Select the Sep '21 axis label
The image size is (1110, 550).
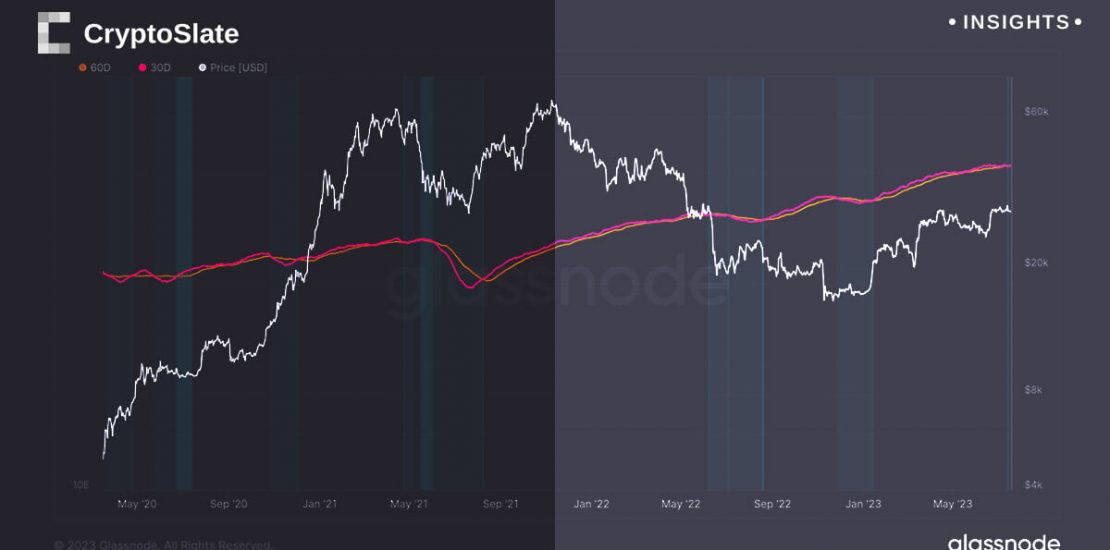point(501,504)
